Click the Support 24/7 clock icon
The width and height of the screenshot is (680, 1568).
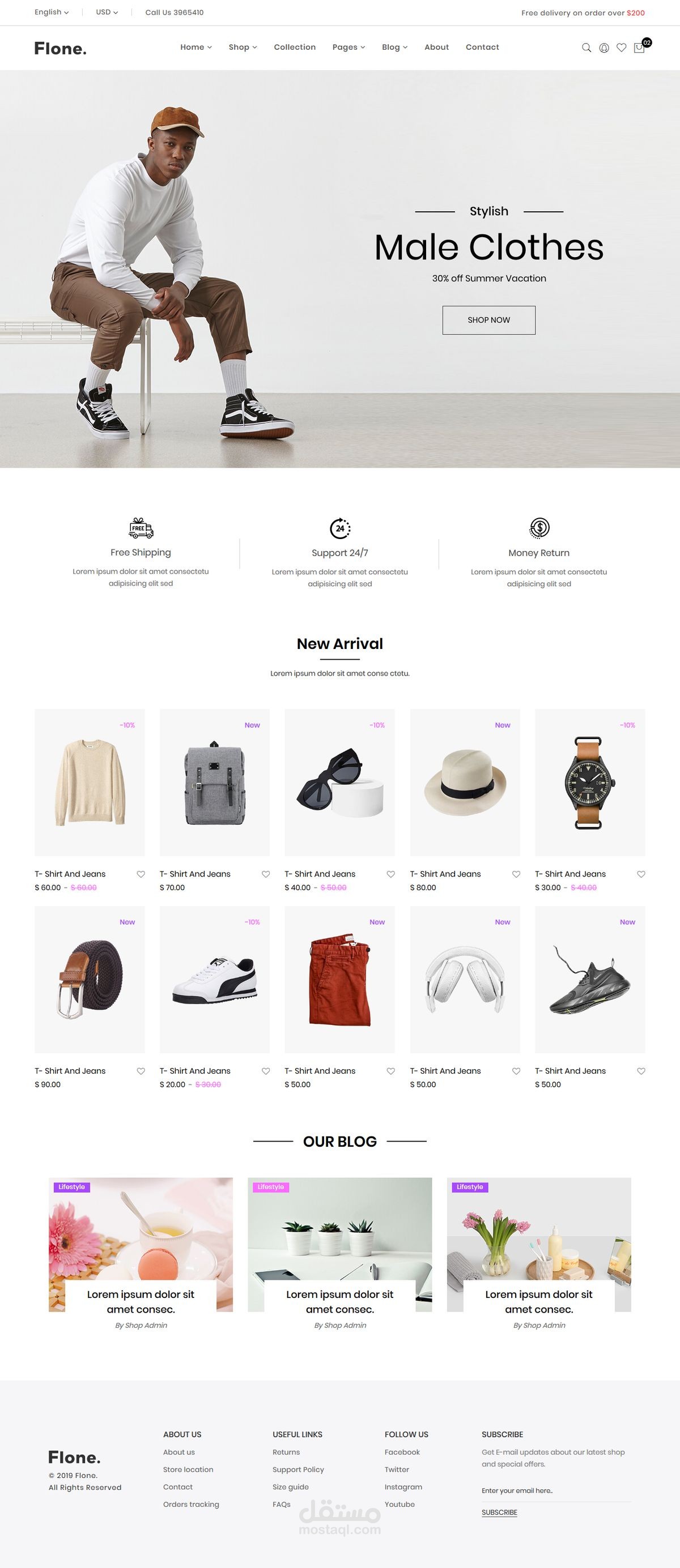pyautogui.click(x=340, y=528)
